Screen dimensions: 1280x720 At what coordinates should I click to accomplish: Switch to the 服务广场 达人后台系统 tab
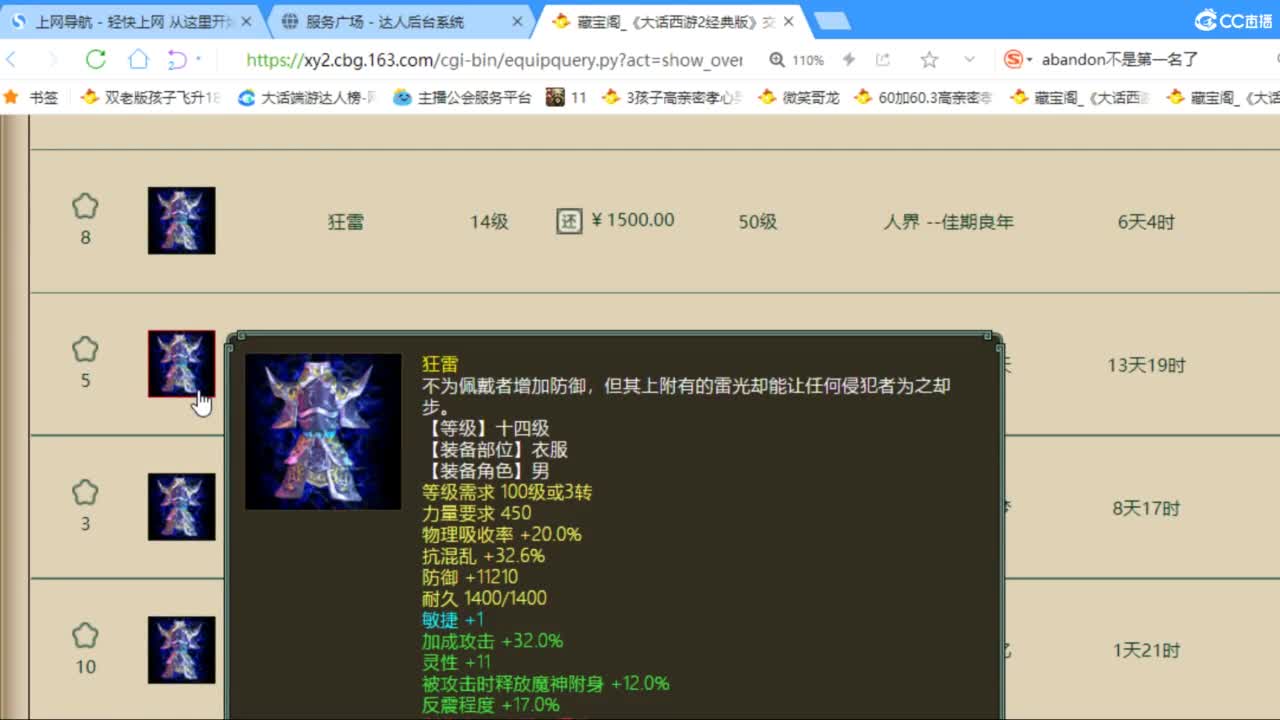click(400, 21)
